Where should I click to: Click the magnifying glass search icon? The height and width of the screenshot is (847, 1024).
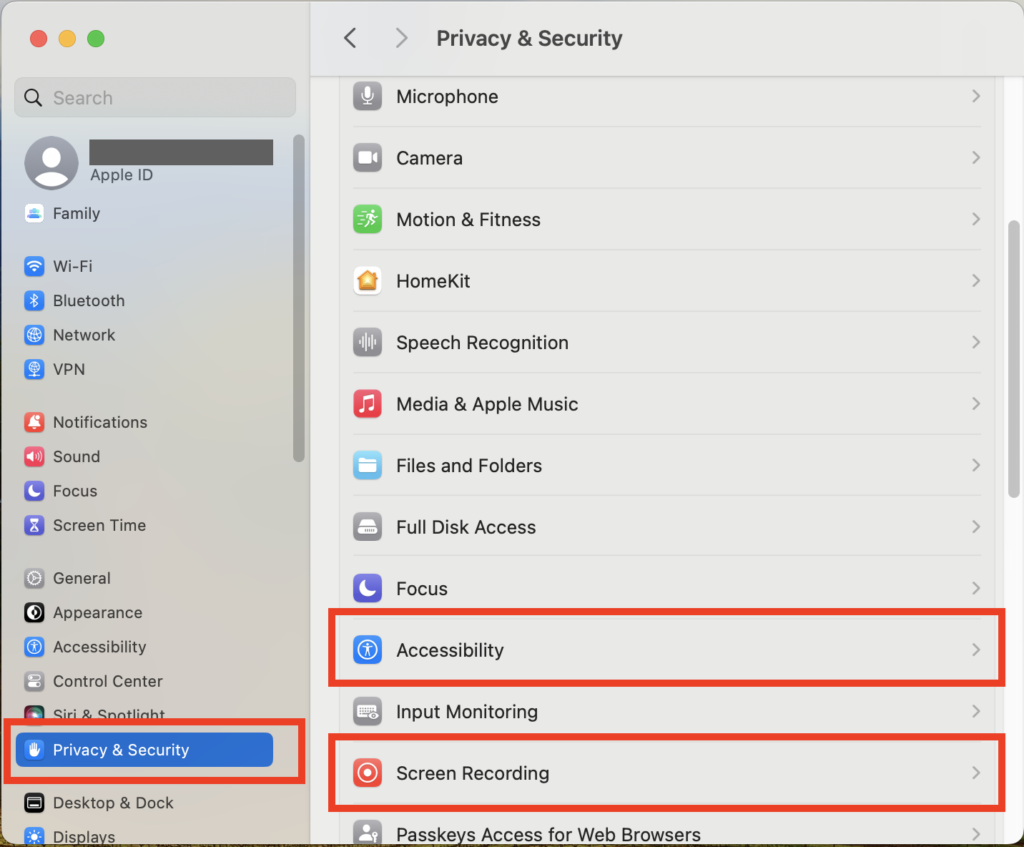coord(33,98)
